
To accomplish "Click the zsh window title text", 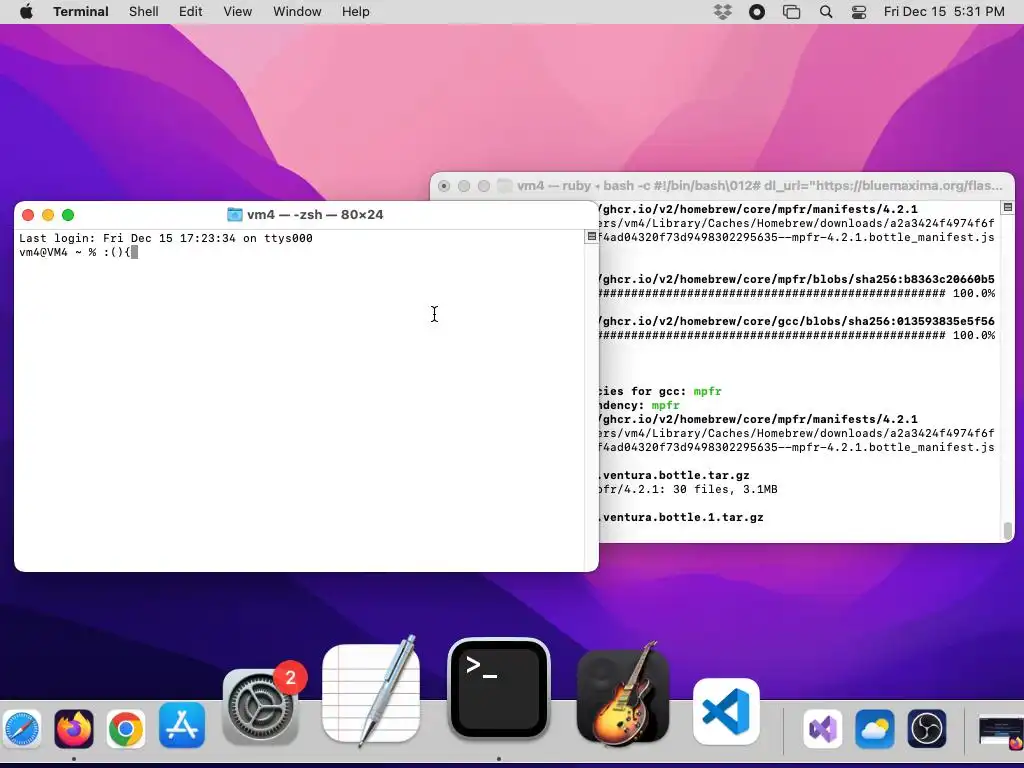I will click(x=315, y=215).
